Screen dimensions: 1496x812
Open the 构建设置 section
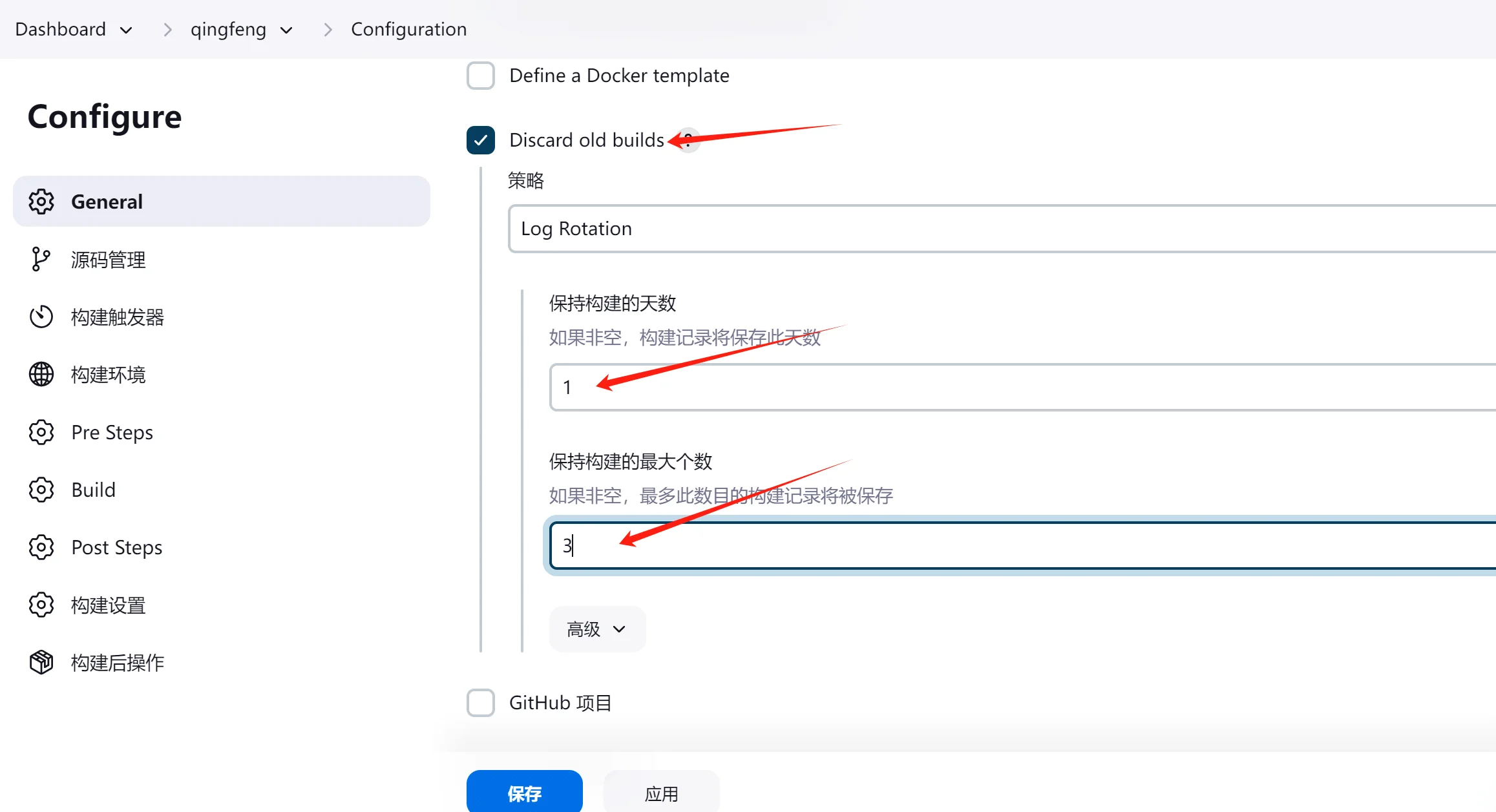pyautogui.click(x=222, y=605)
